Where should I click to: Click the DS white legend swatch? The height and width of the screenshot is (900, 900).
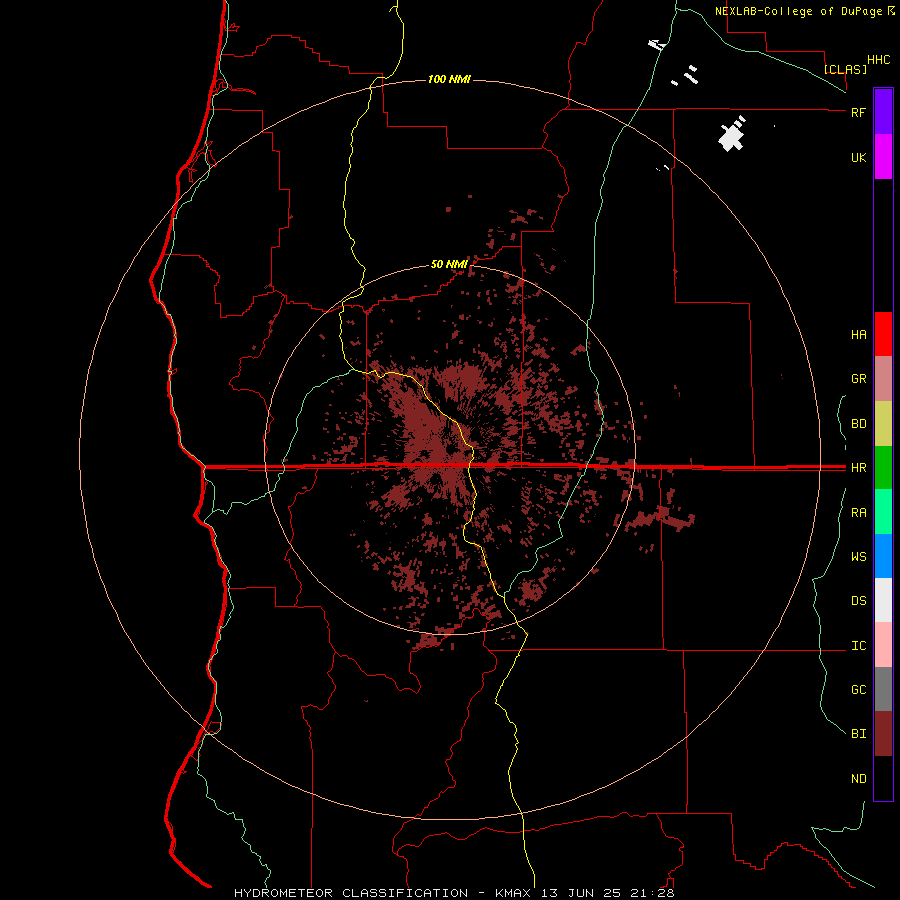click(x=883, y=600)
